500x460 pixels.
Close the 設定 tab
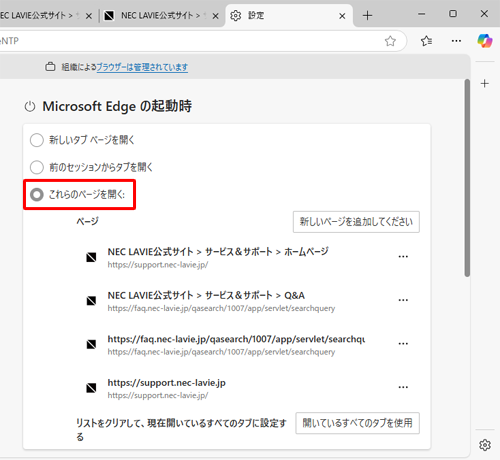tap(342, 16)
